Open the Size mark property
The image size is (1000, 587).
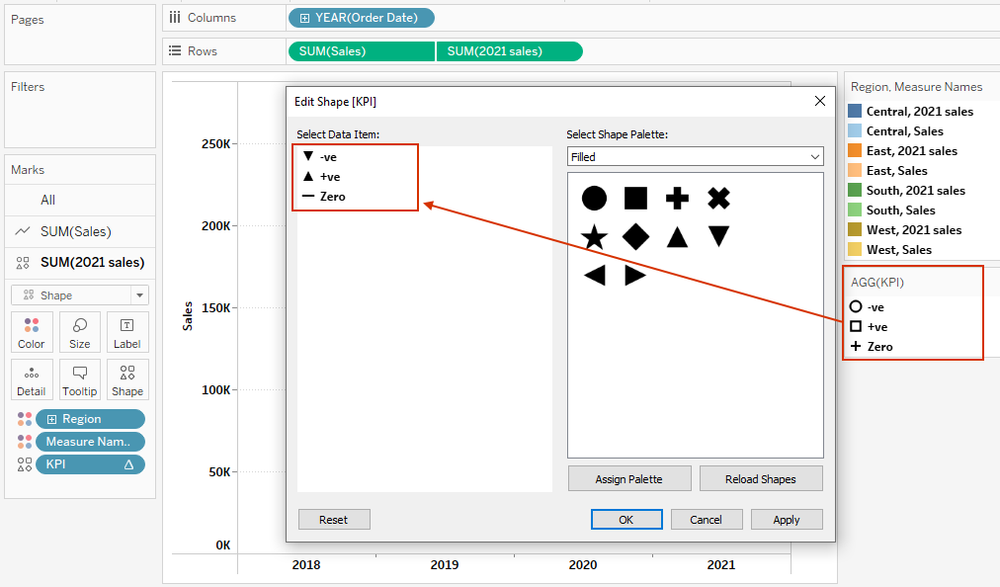click(x=79, y=331)
